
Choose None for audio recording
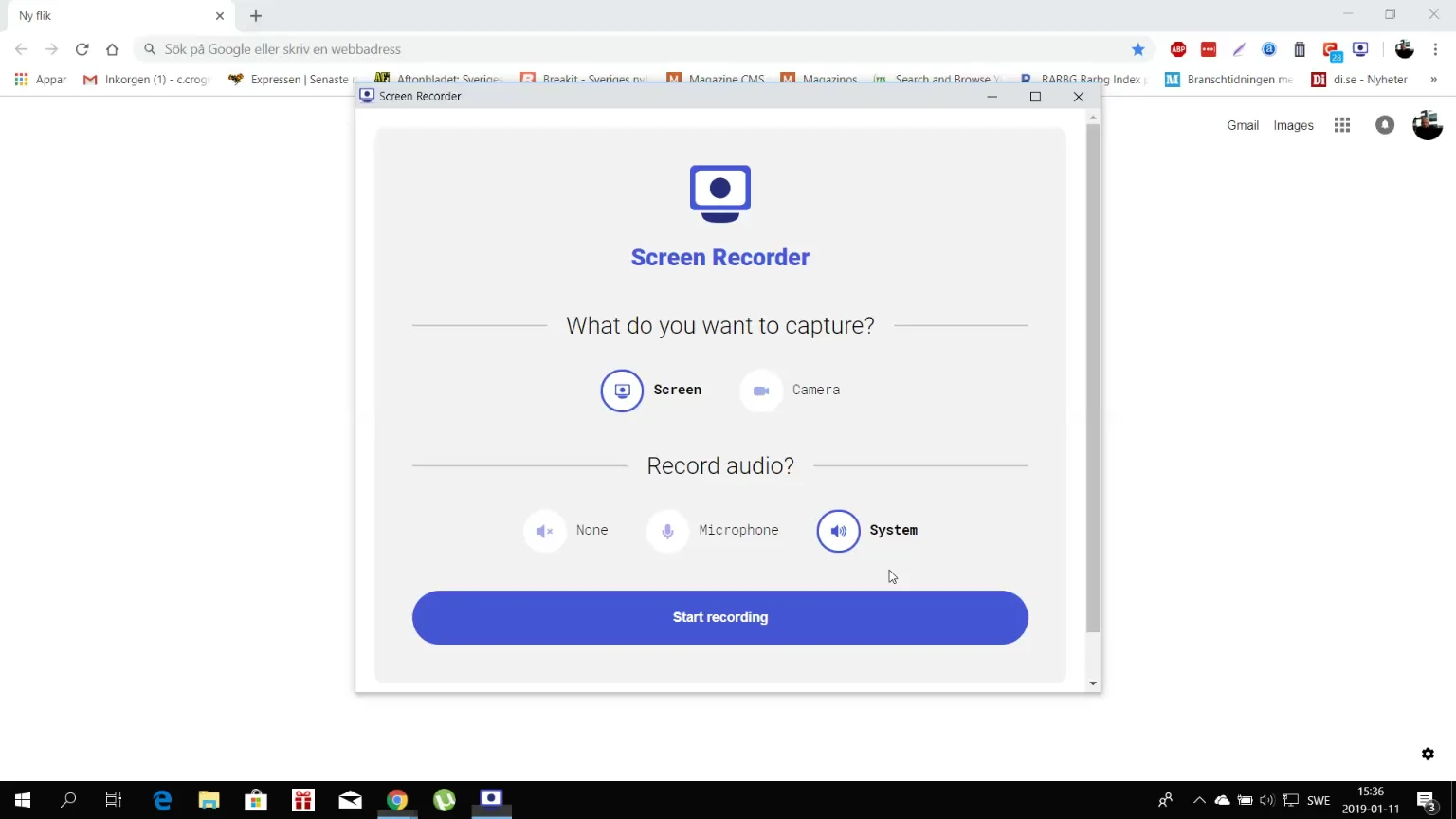[567, 531]
